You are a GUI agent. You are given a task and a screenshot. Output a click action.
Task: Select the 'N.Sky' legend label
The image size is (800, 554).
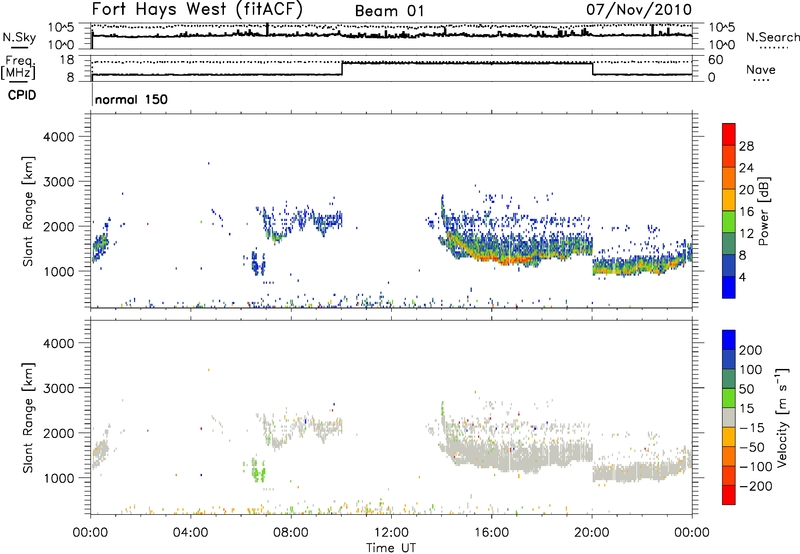coord(19,37)
